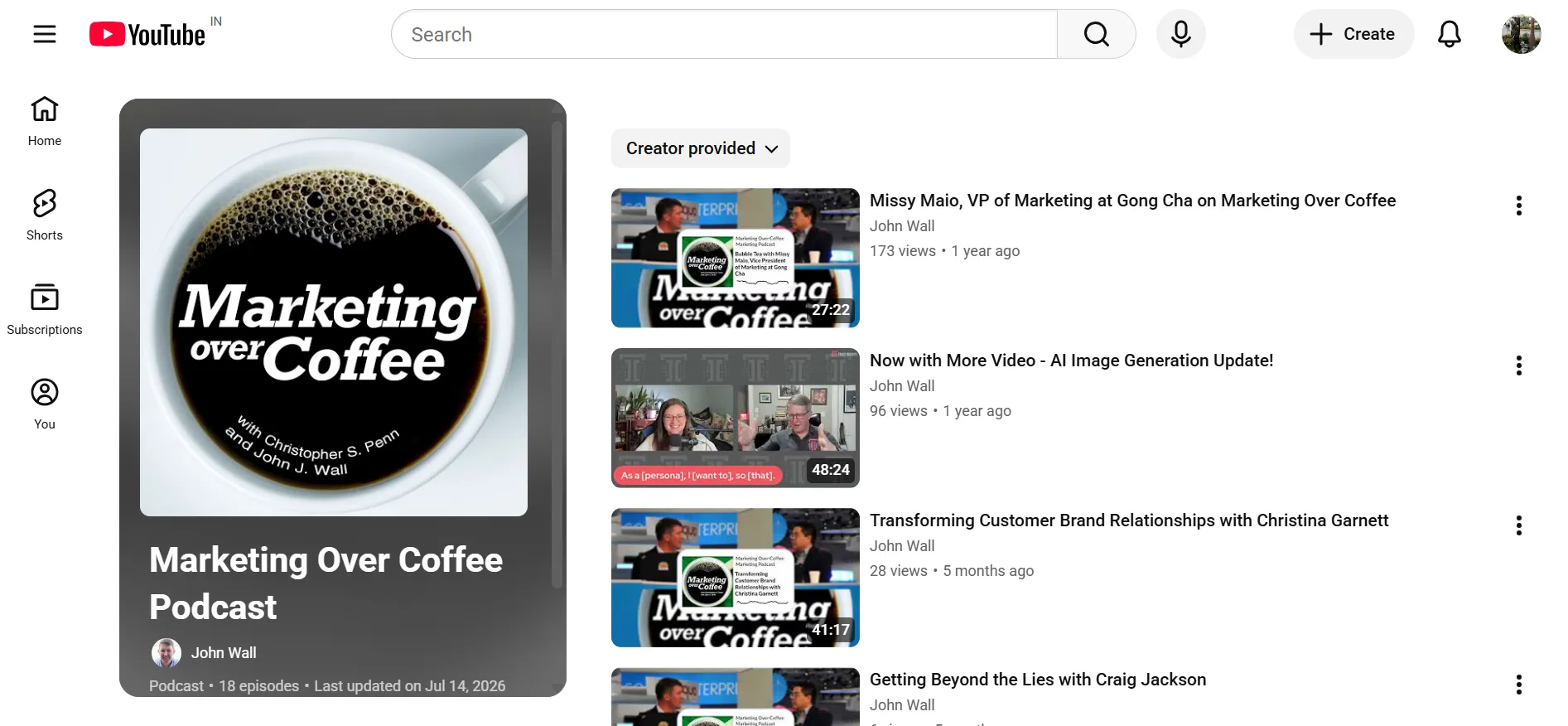
Task: Open the hamburger guide menu
Action: [45, 34]
